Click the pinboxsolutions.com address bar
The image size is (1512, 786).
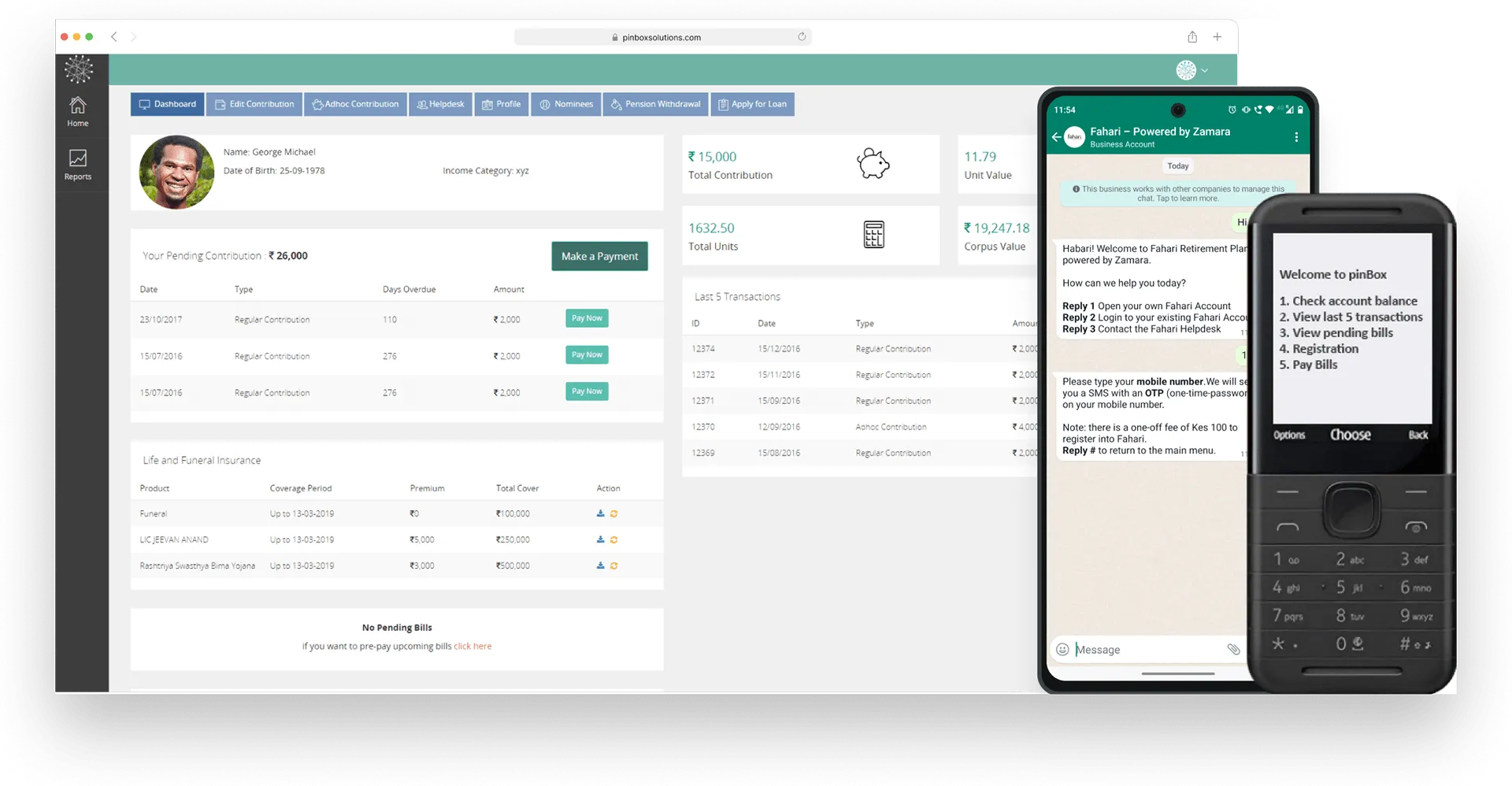pyautogui.click(x=661, y=37)
